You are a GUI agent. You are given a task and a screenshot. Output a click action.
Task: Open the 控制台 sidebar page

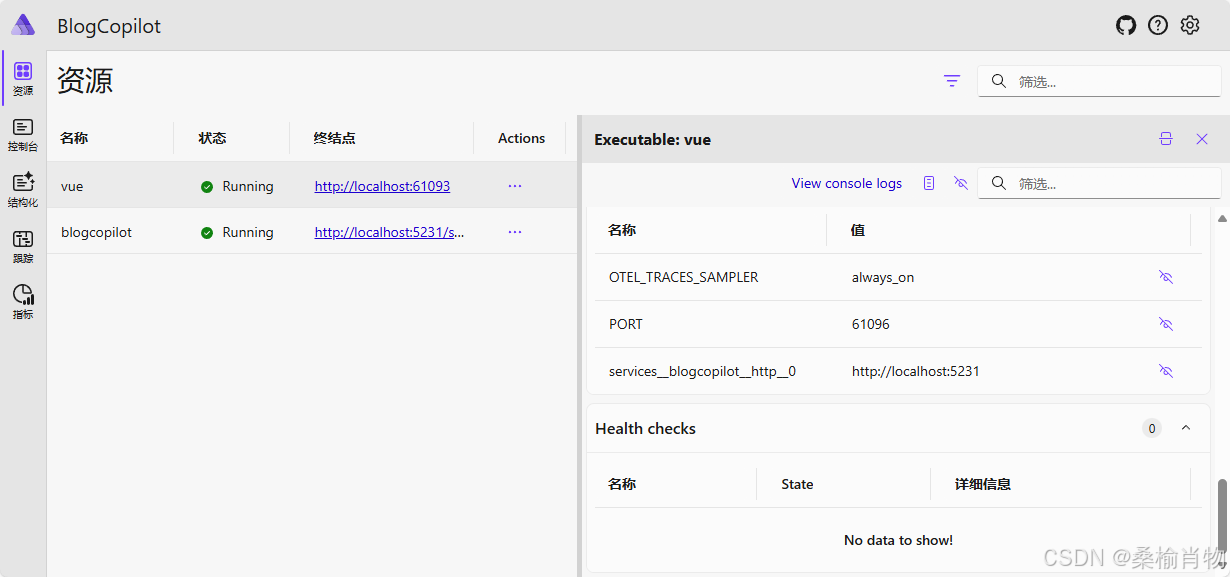[23, 135]
